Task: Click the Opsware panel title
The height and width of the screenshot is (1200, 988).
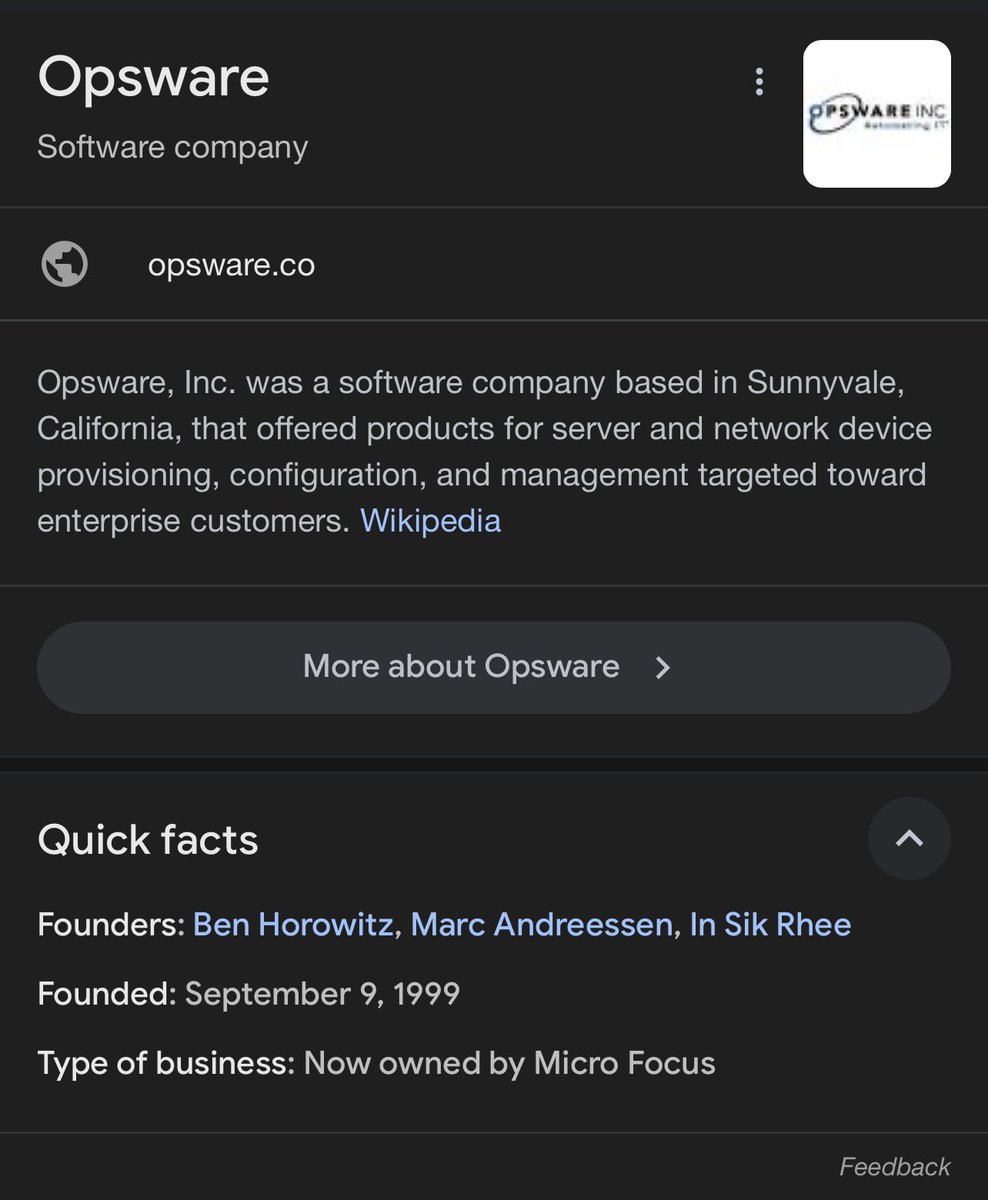Action: point(153,78)
